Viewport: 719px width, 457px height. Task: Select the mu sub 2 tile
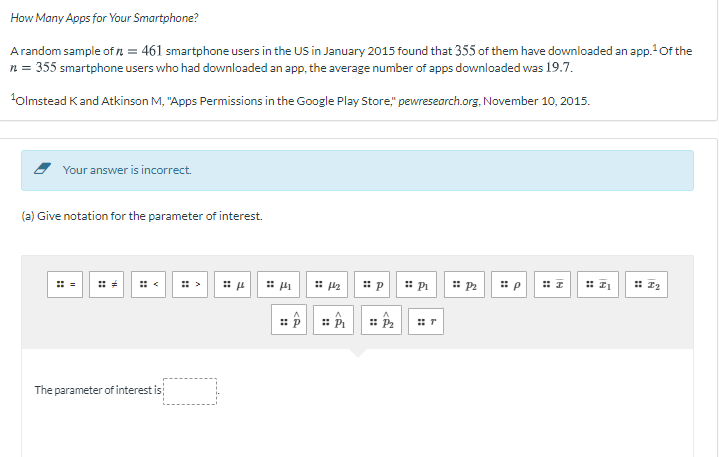[x=327, y=285]
